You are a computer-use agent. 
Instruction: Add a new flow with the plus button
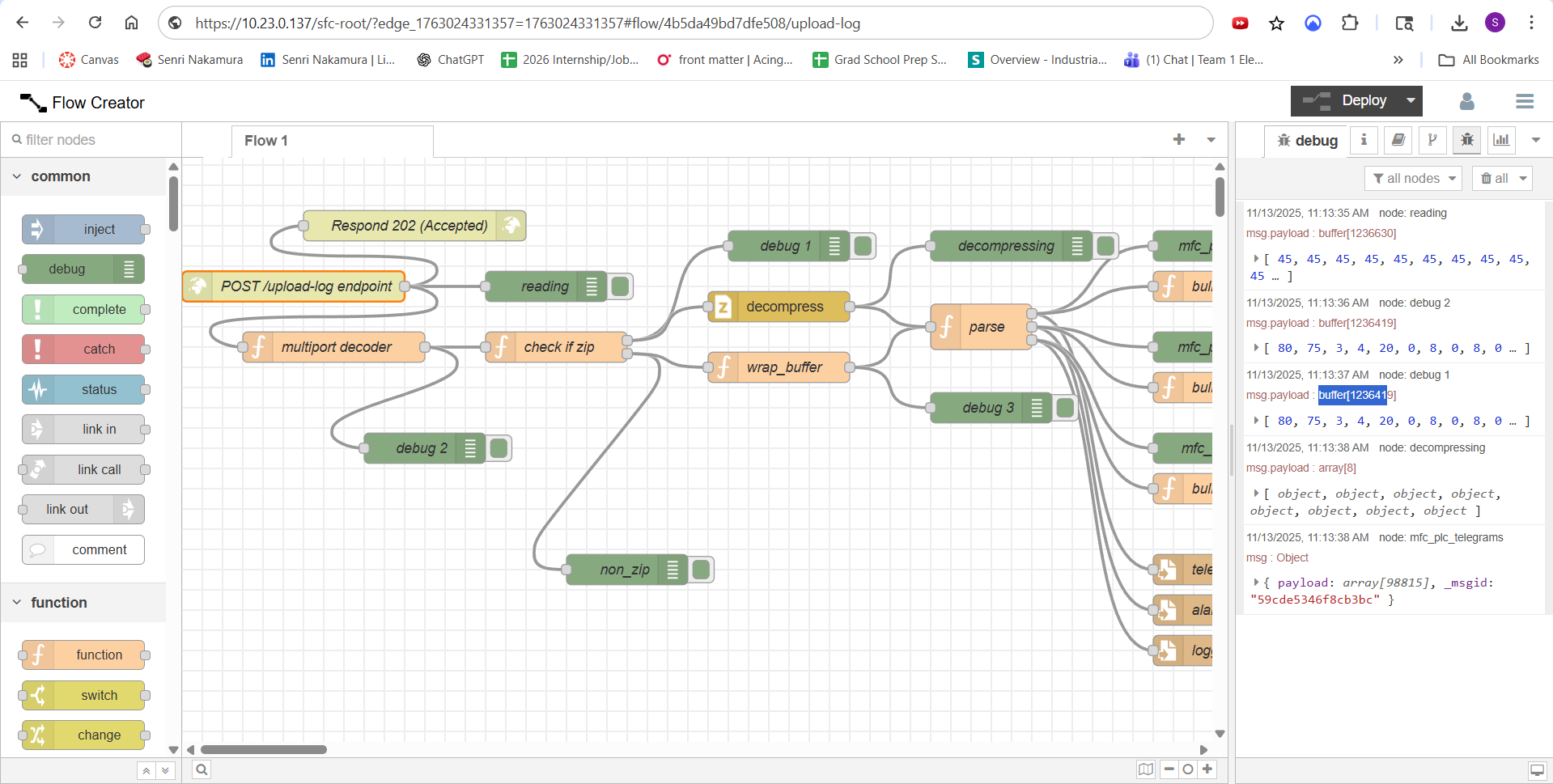point(1179,139)
